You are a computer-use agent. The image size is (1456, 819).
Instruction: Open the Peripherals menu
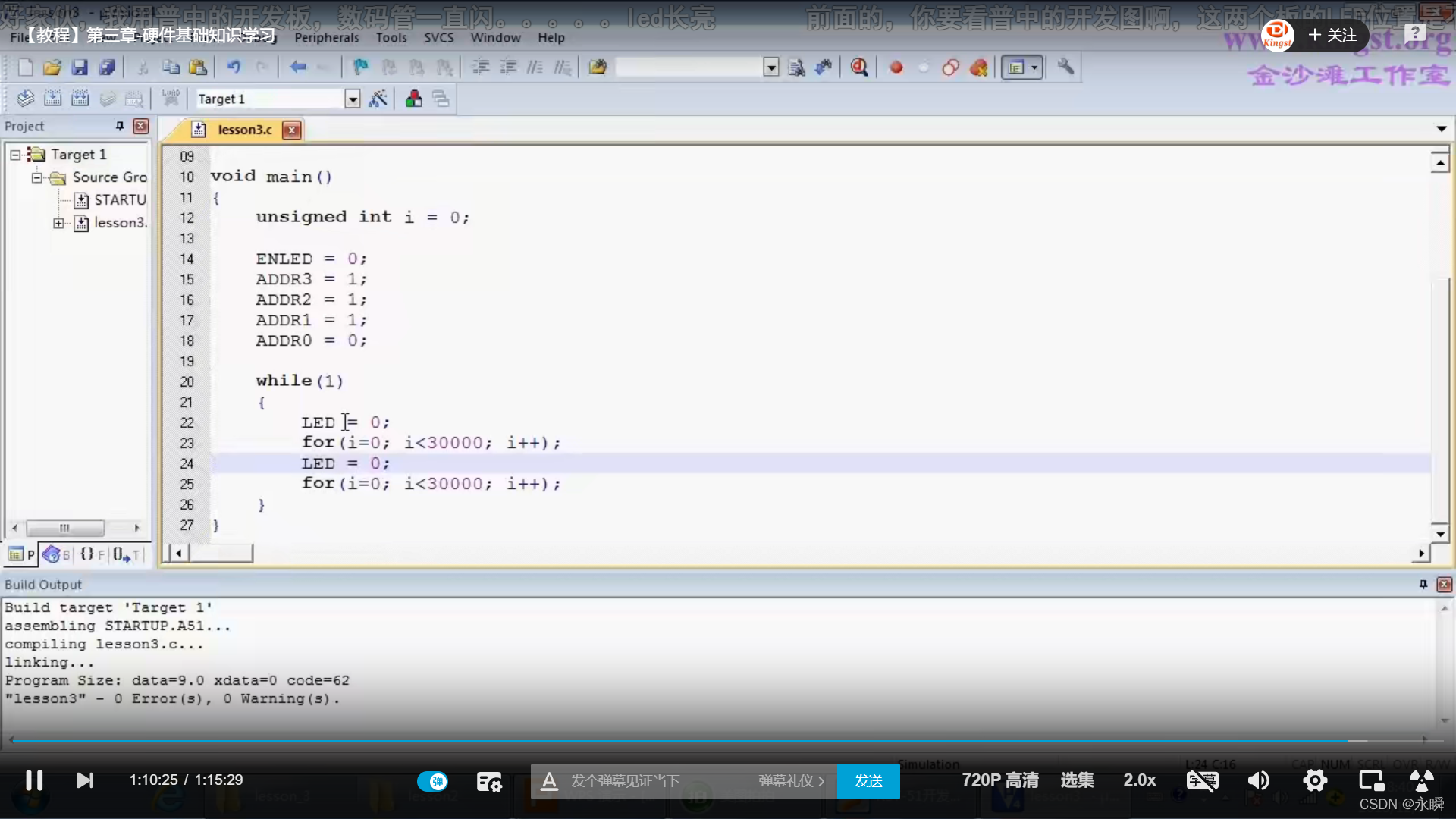coord(326,38)
